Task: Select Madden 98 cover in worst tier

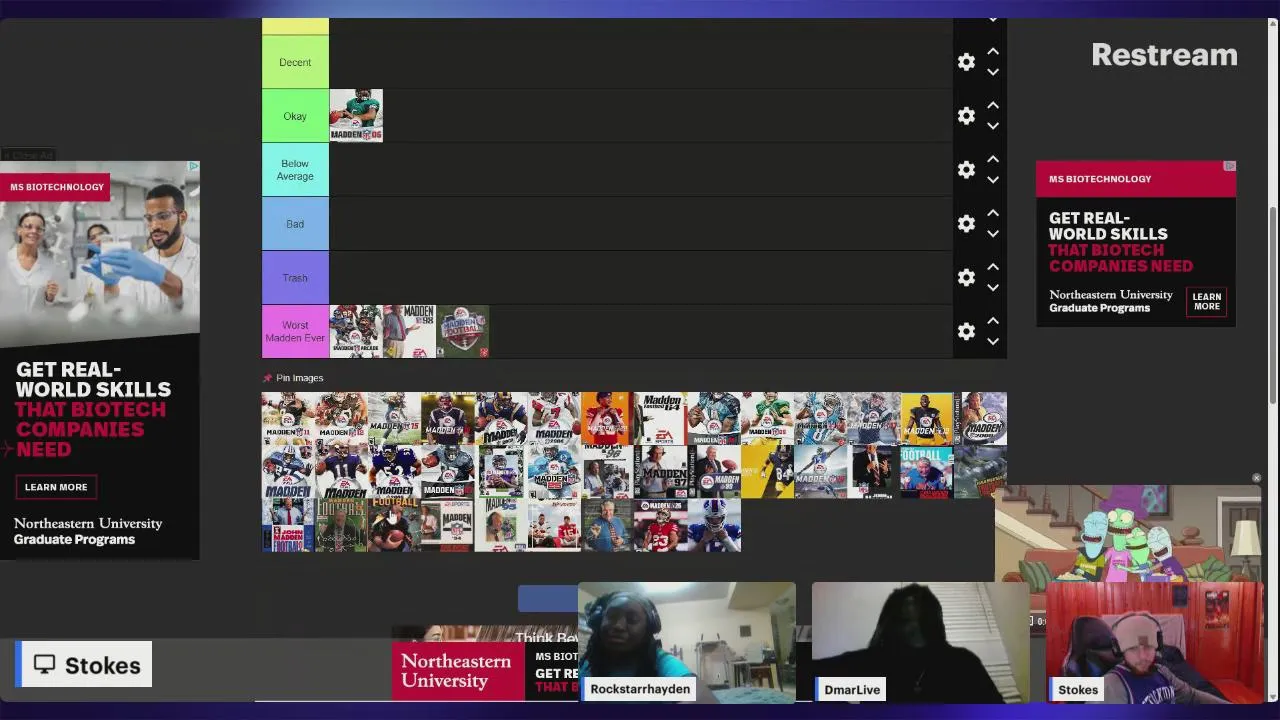Action: [x=409, y=331]
